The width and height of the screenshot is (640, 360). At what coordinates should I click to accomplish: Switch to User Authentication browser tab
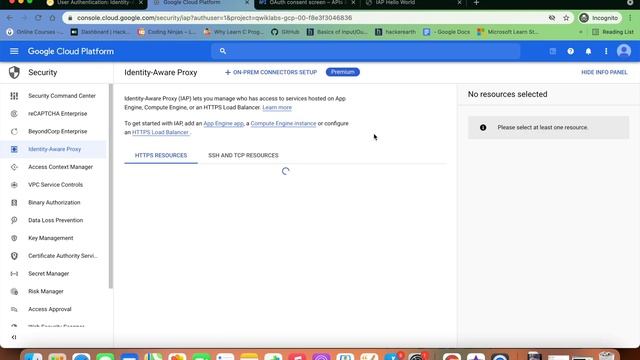coord(95,3)
